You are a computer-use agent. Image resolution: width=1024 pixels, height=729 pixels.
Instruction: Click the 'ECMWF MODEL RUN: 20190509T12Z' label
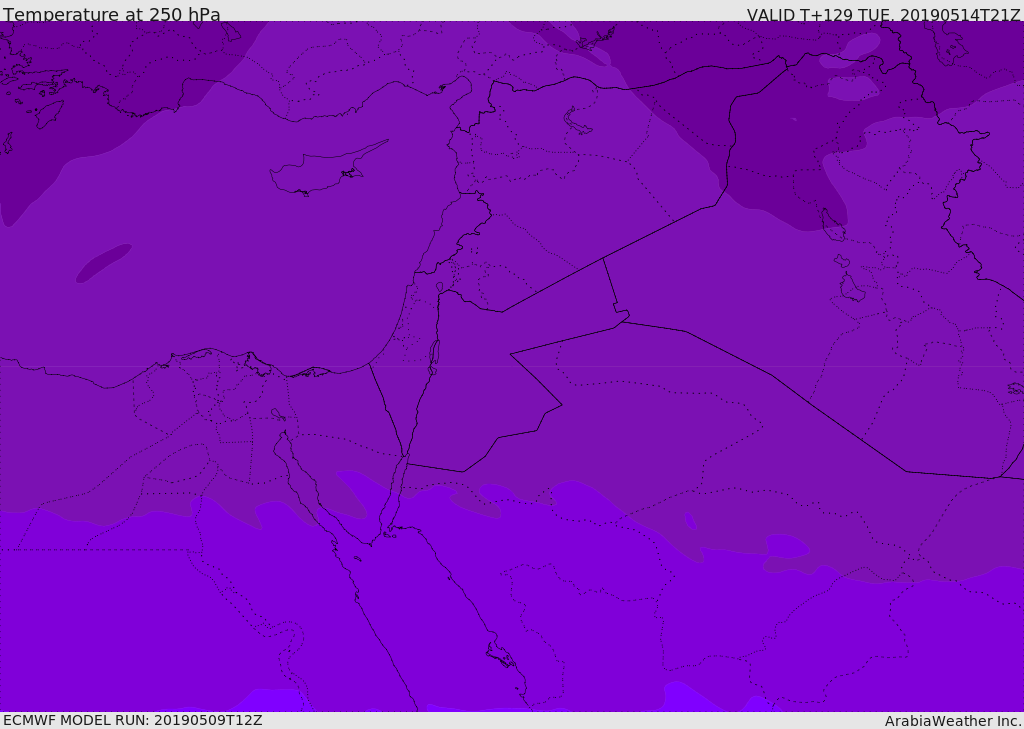(x=133, y=721)
